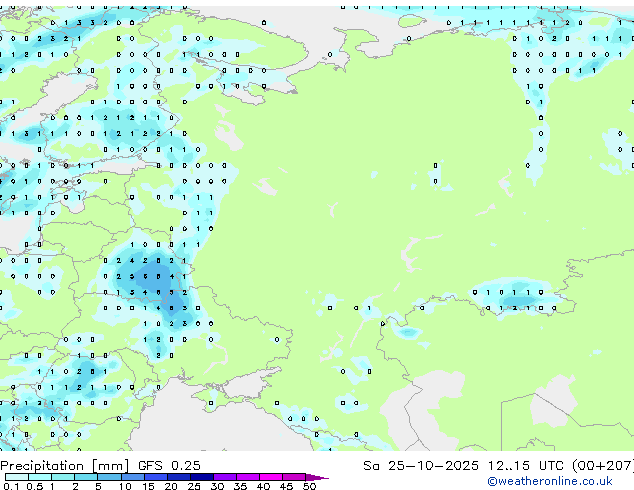Click the "40" legend scale label
This screenshot has width=634, height=490.
[x=263, y=486]
